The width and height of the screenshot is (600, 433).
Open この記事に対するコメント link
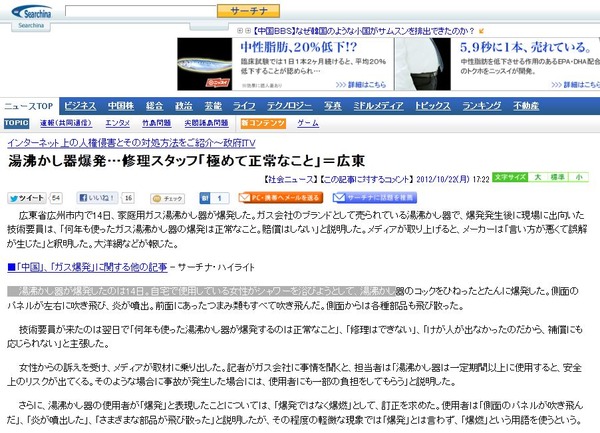(367, 179)
